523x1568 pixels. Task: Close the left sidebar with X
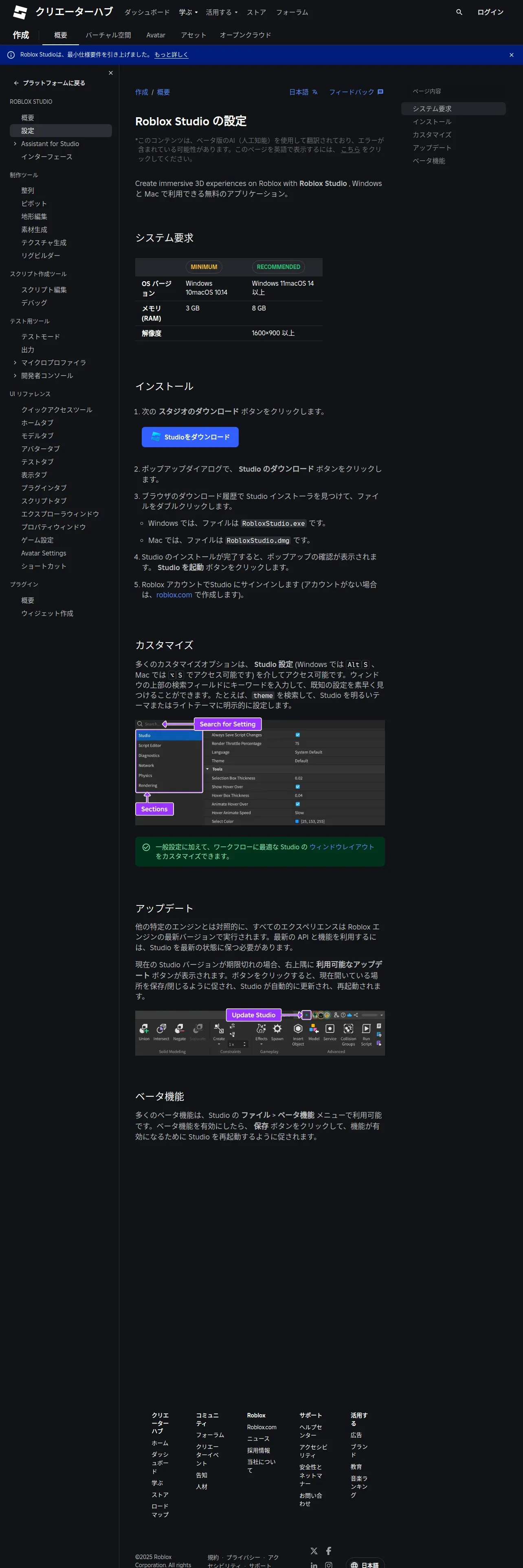[x=110, y=72]
